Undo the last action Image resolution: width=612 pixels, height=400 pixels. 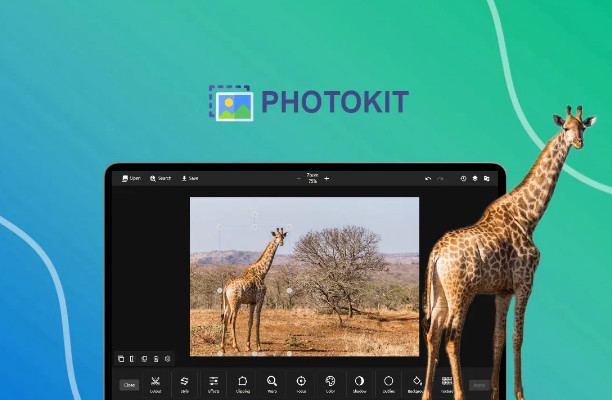(x=428, y=178)
